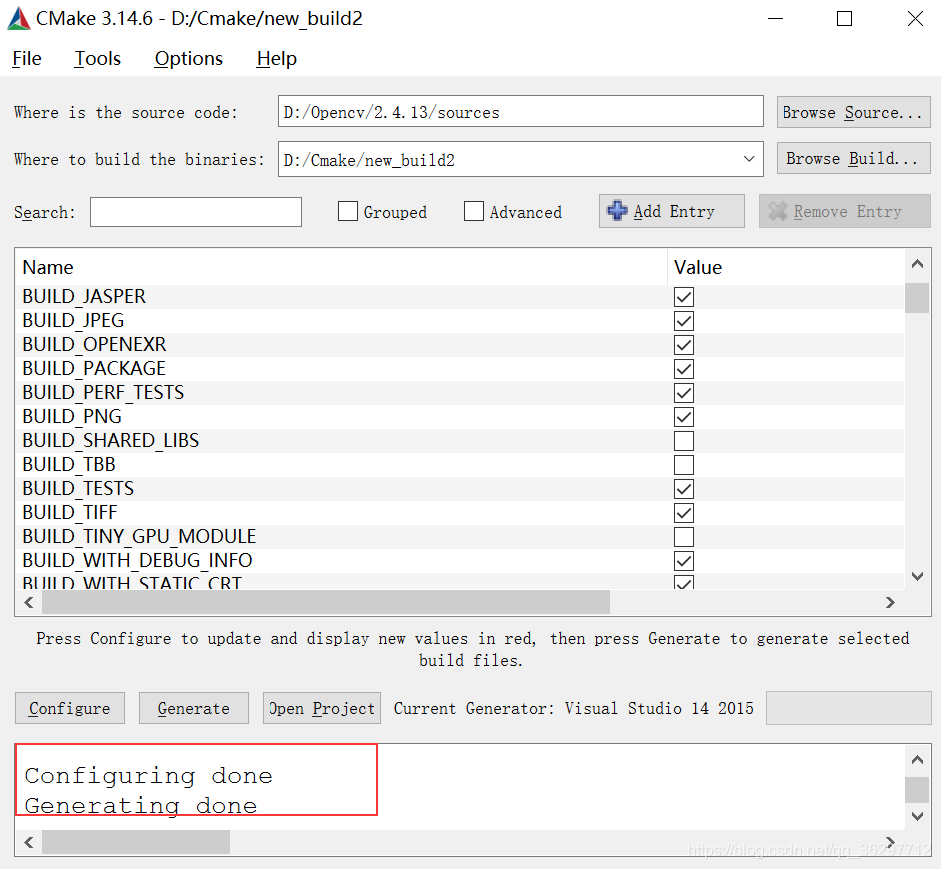This screenshot has height=869, width=941.
Task: Click the cache list vertical scrollbar thumb
Action: click(917, 298)
